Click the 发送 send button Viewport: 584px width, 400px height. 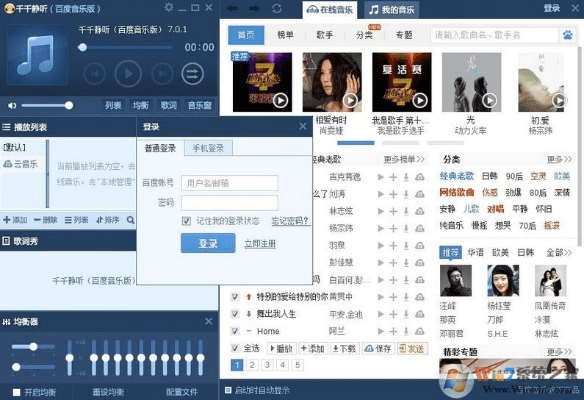point(412,349)
